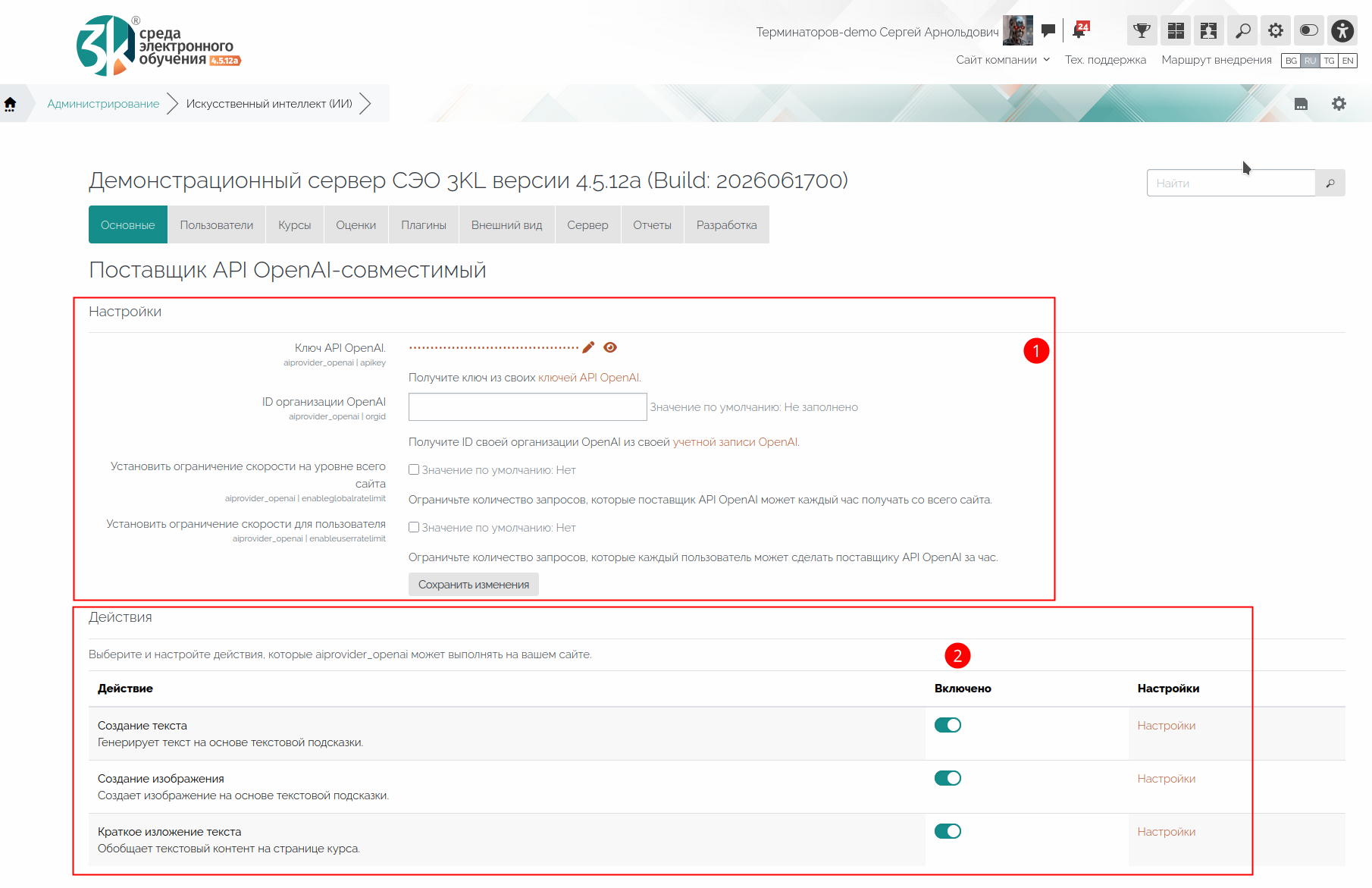The width and height of the screenshot is (1372, 888).
Task: Click the home breadcrumb icon
Action: pos(11,104)
